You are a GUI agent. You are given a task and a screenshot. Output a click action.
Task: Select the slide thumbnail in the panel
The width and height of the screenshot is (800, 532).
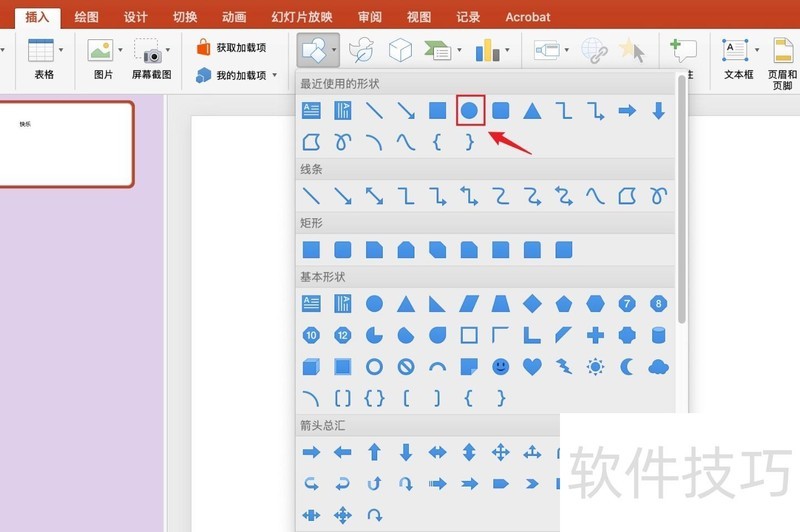click(x=65, y=144)
